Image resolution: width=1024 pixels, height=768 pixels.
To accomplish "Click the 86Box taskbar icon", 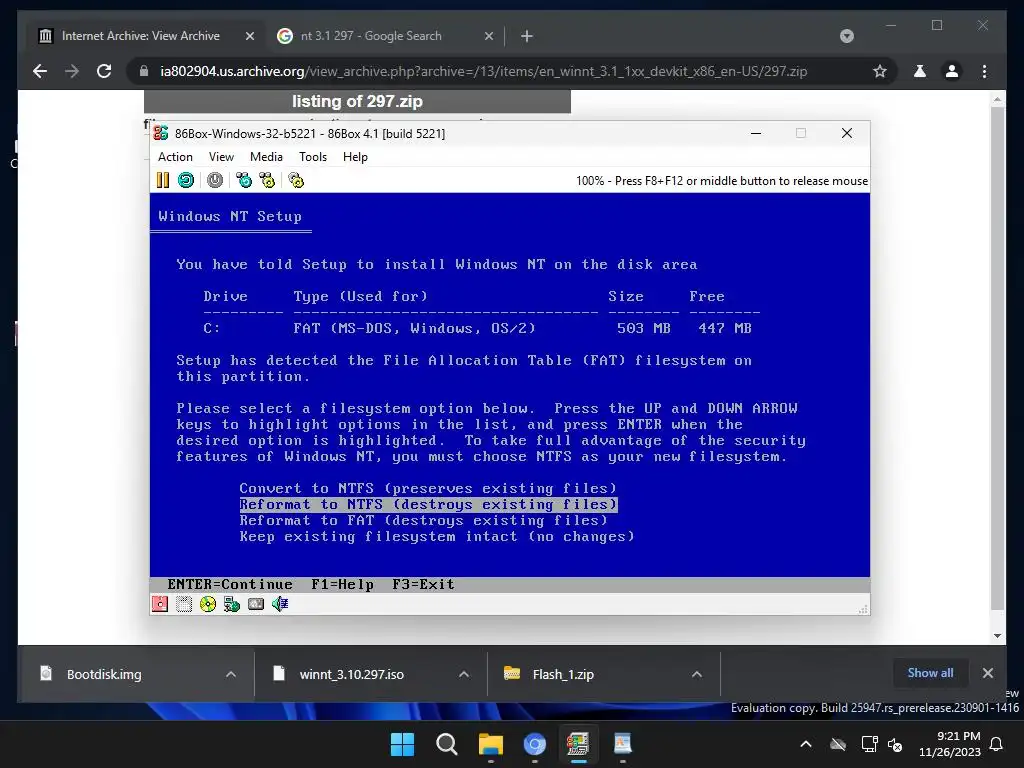I will (x=578, y=744).
